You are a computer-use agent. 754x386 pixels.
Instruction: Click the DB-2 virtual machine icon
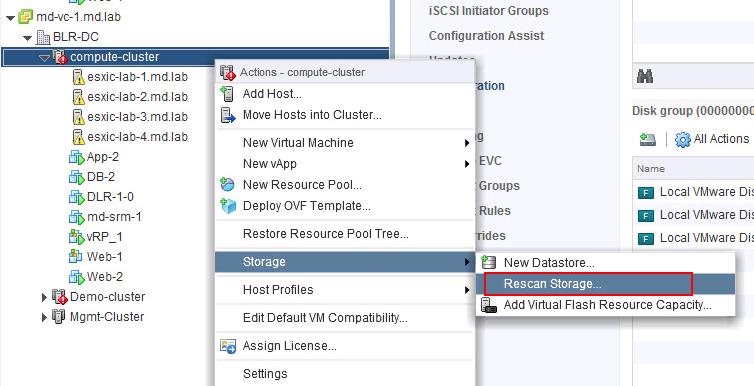click(77, 177)
